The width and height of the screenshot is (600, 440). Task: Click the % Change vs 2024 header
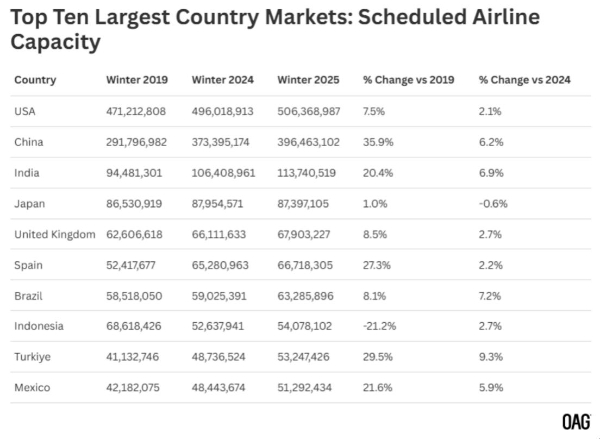coord(523,80)
